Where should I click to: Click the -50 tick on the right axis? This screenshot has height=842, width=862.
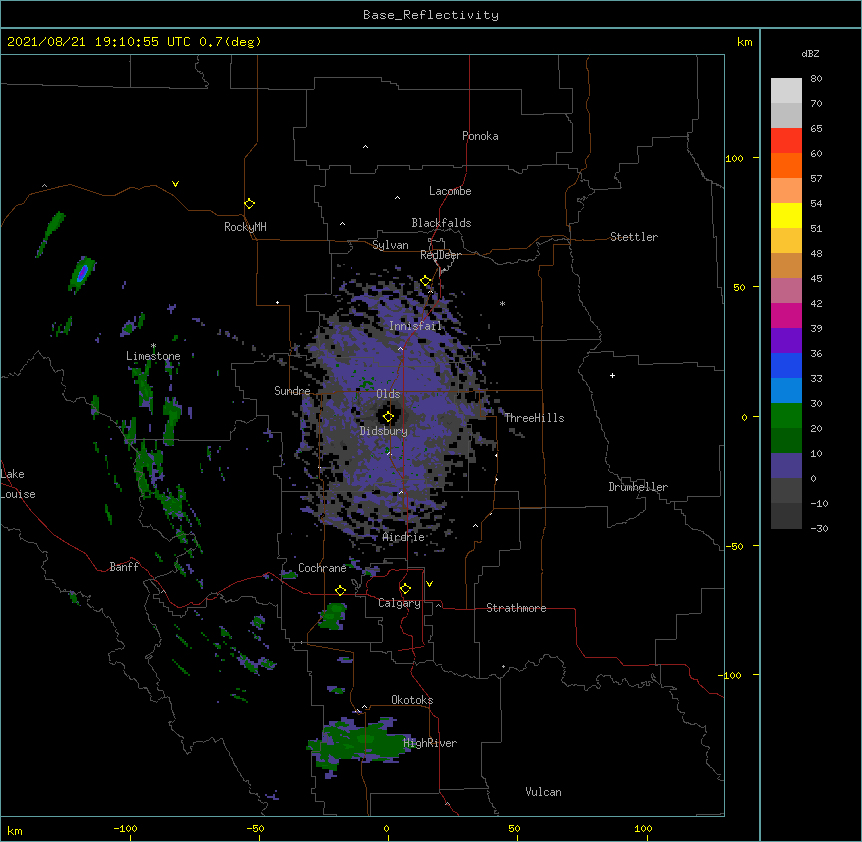(x=734, y=546)
